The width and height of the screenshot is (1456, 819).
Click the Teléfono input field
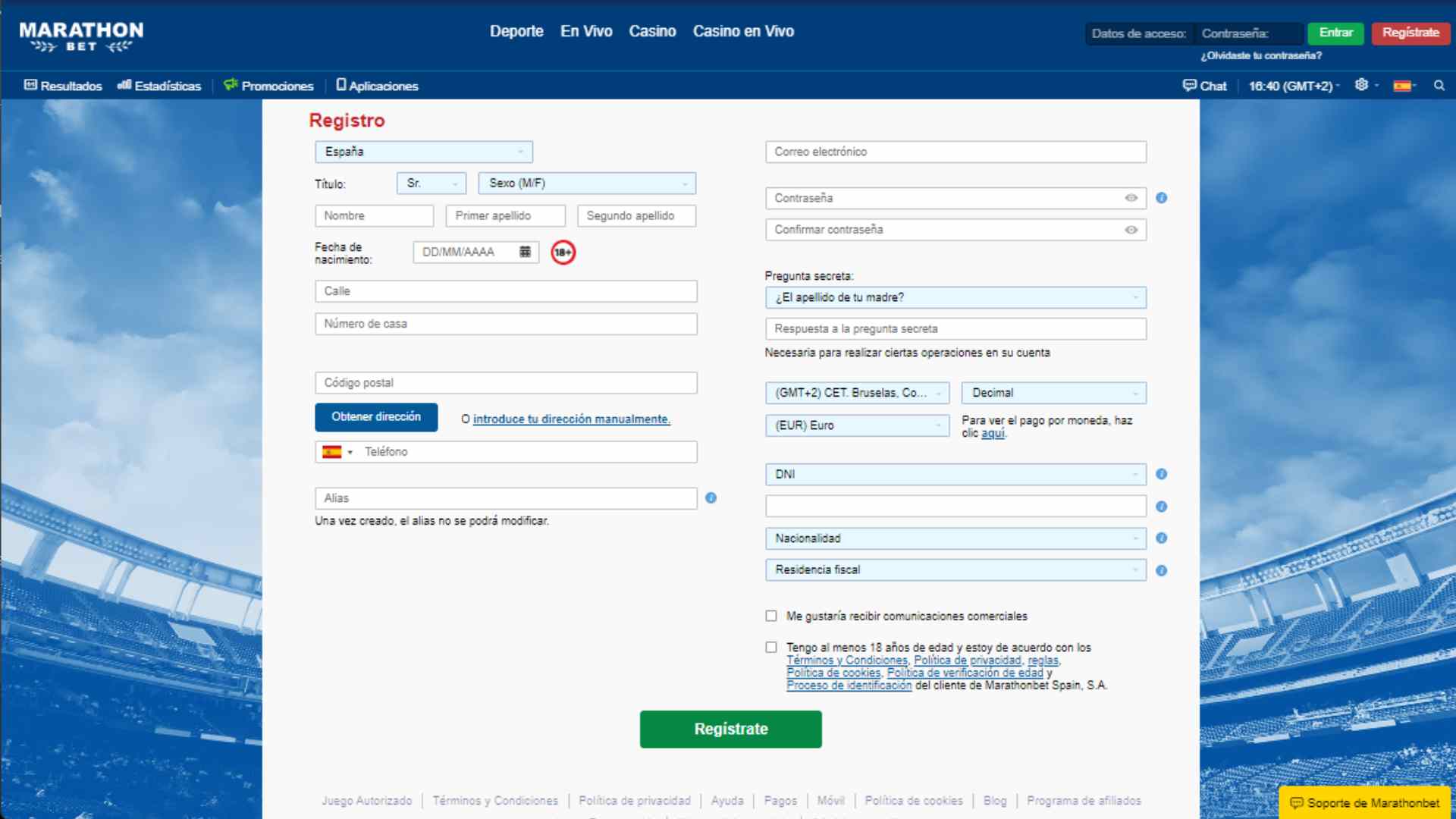coord(527,452)
